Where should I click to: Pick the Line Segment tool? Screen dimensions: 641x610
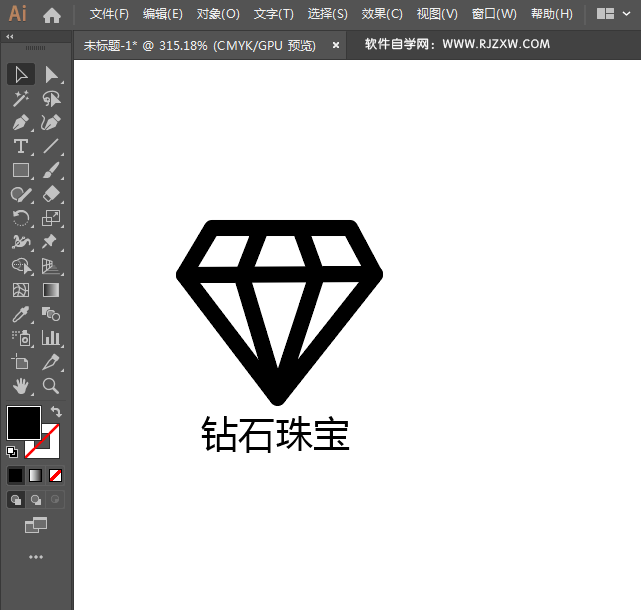click(52, 146)
